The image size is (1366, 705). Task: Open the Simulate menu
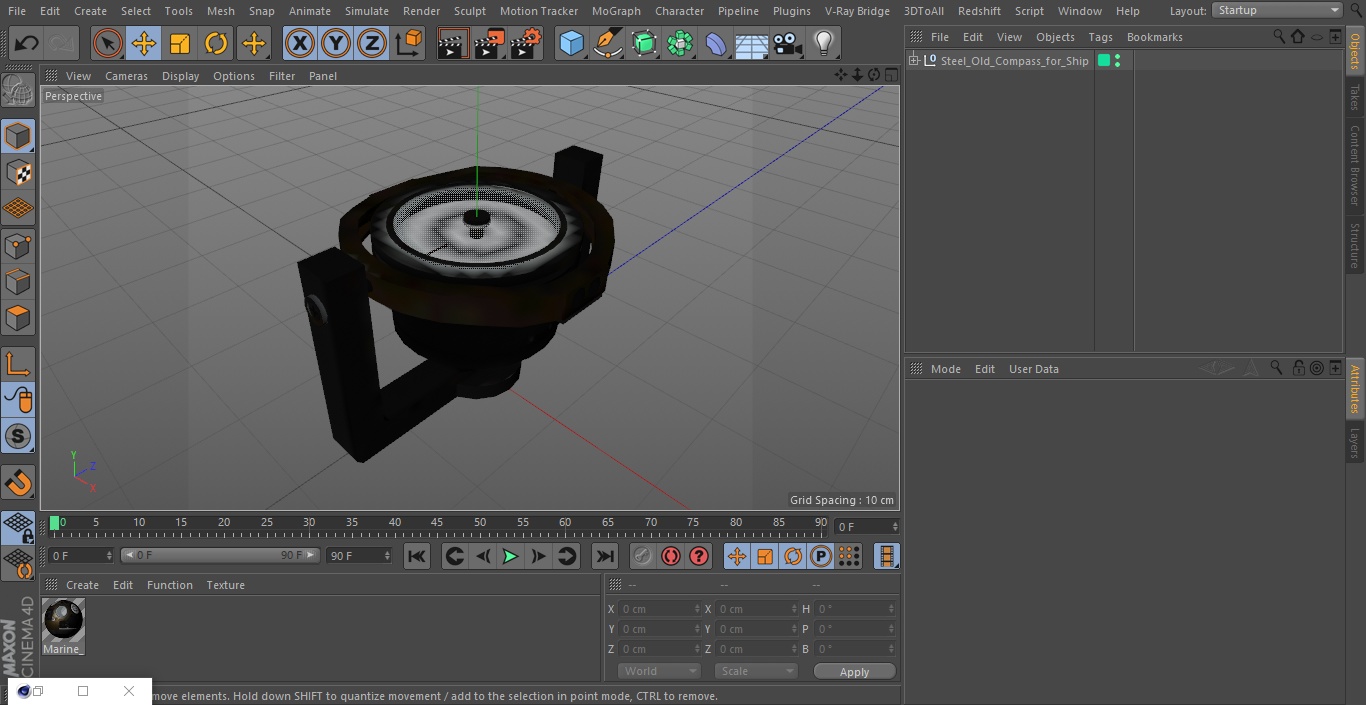[x=367, y=11]
